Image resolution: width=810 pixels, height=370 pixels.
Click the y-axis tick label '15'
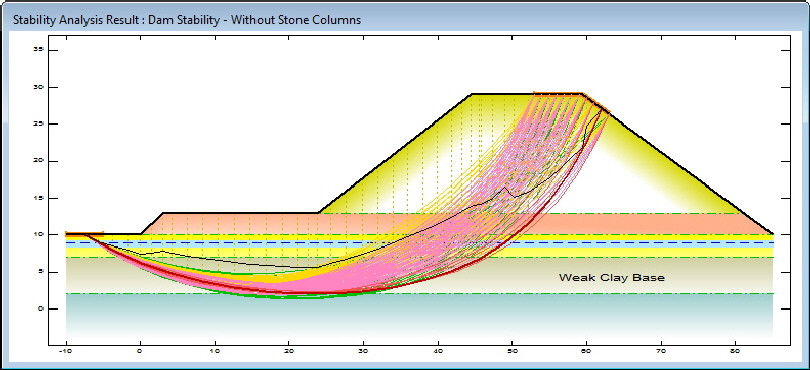(x=38, y=198)
